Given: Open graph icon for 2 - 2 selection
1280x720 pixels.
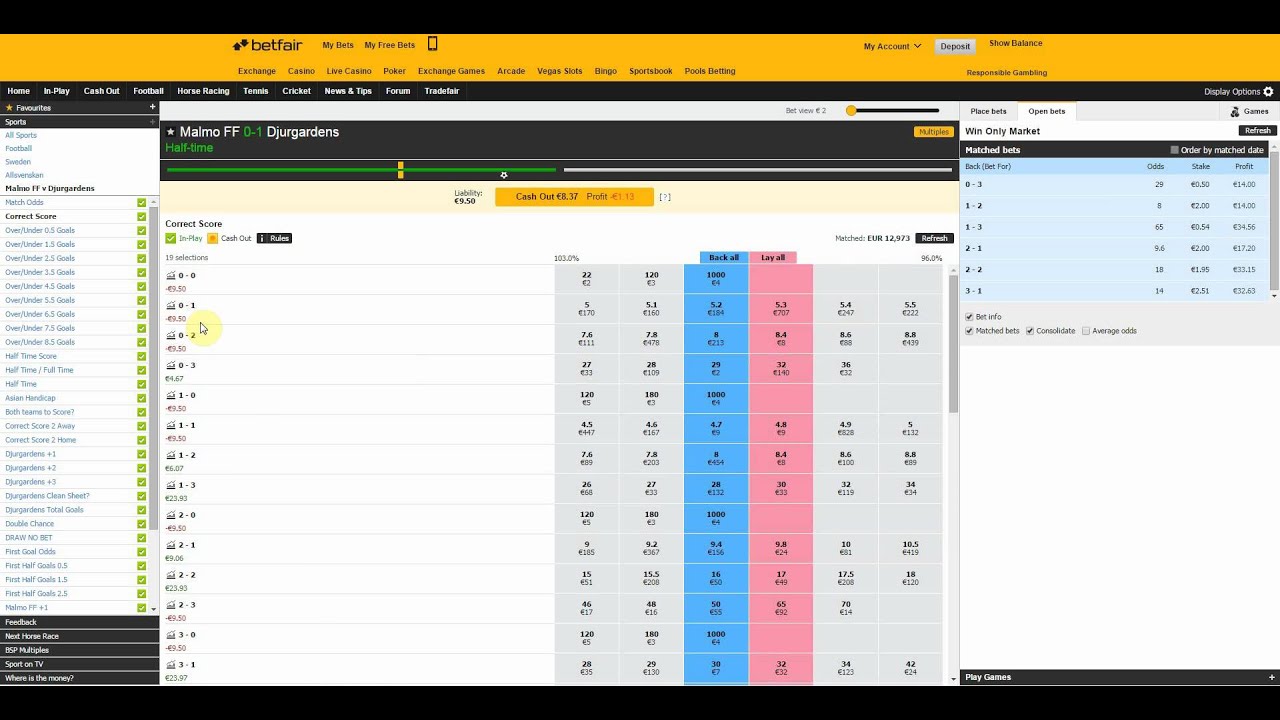Looking at the screenshot, I should click(x=171, y=575).
